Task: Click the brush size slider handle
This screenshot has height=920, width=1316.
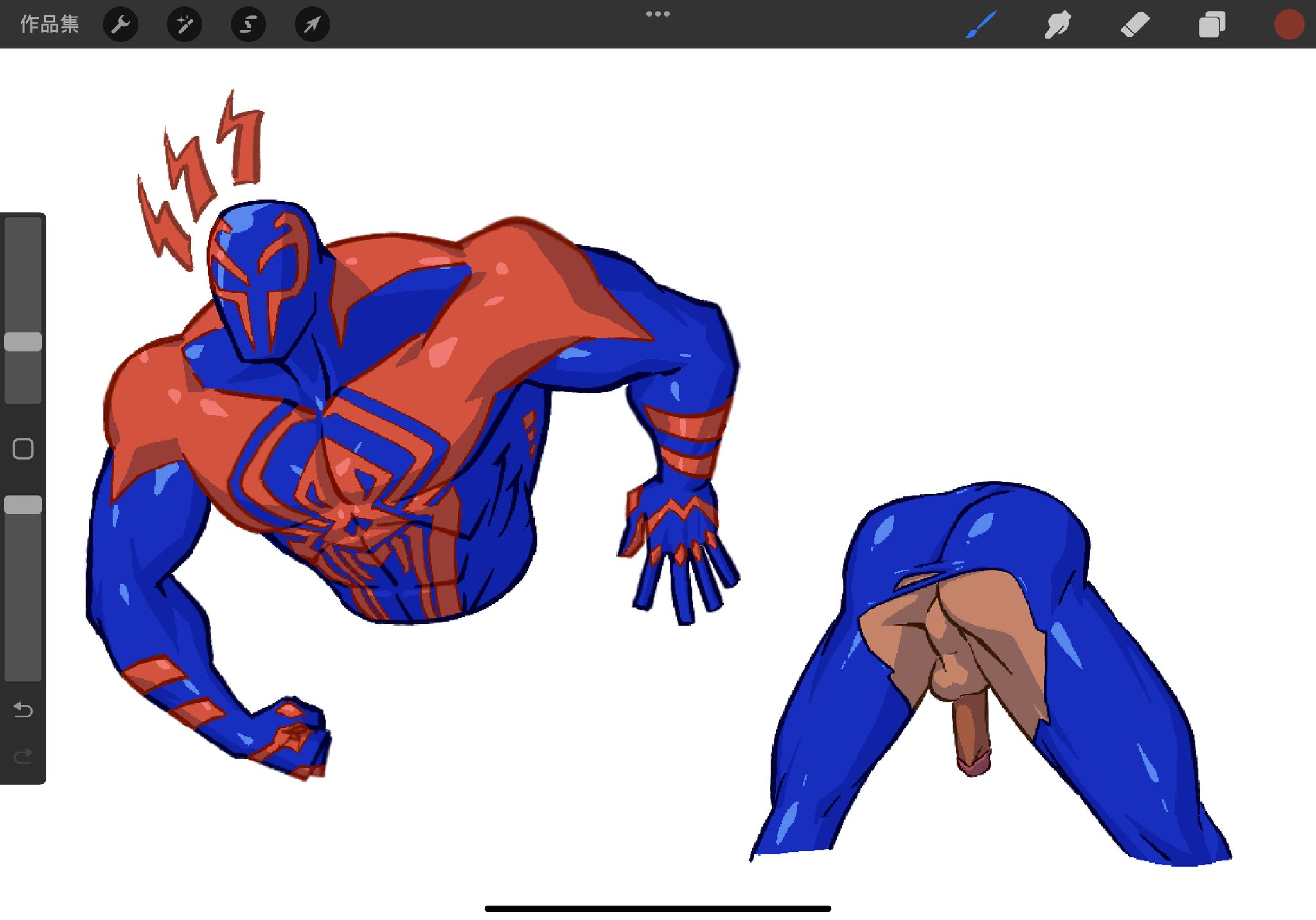Action: 23,341
